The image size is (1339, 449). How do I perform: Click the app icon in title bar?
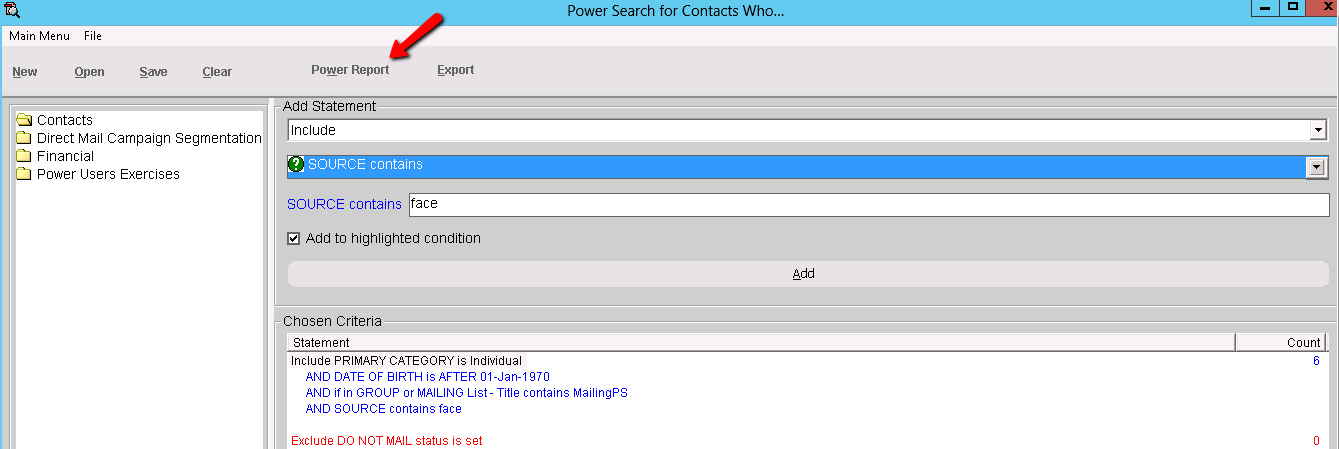pos(13,10)
